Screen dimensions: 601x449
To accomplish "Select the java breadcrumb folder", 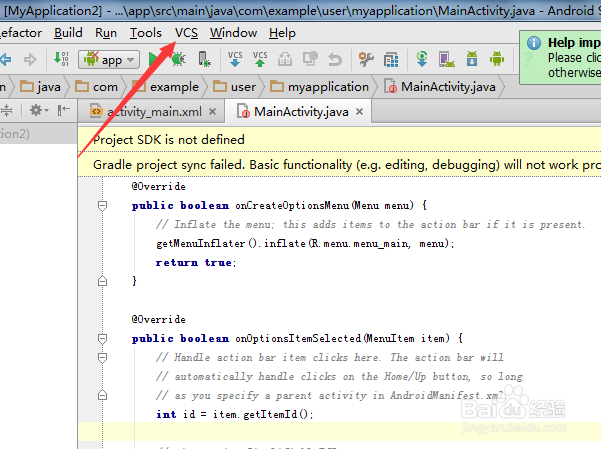I will pyautogui.click(x=40, y=87).
